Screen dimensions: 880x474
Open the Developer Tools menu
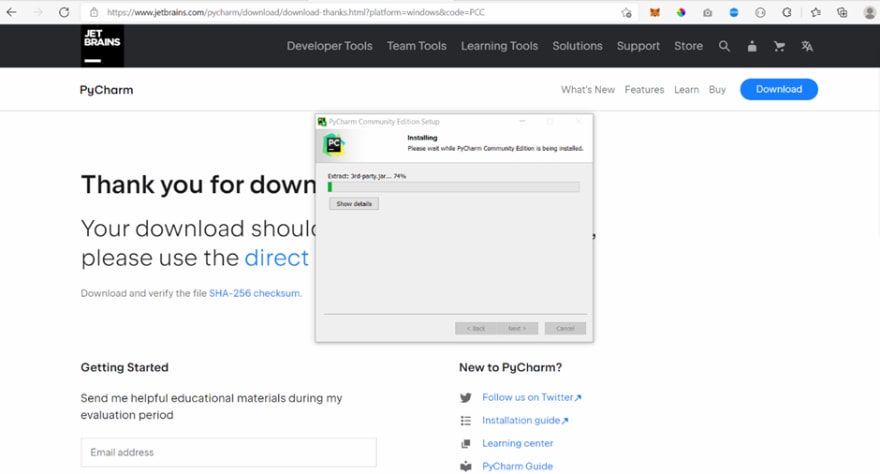329,46
